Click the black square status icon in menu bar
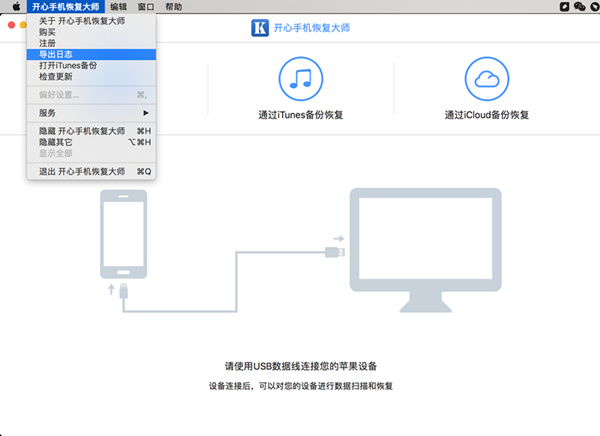This screenshot has width=600, height=436. pyautogui.click(x=564, y=7)
